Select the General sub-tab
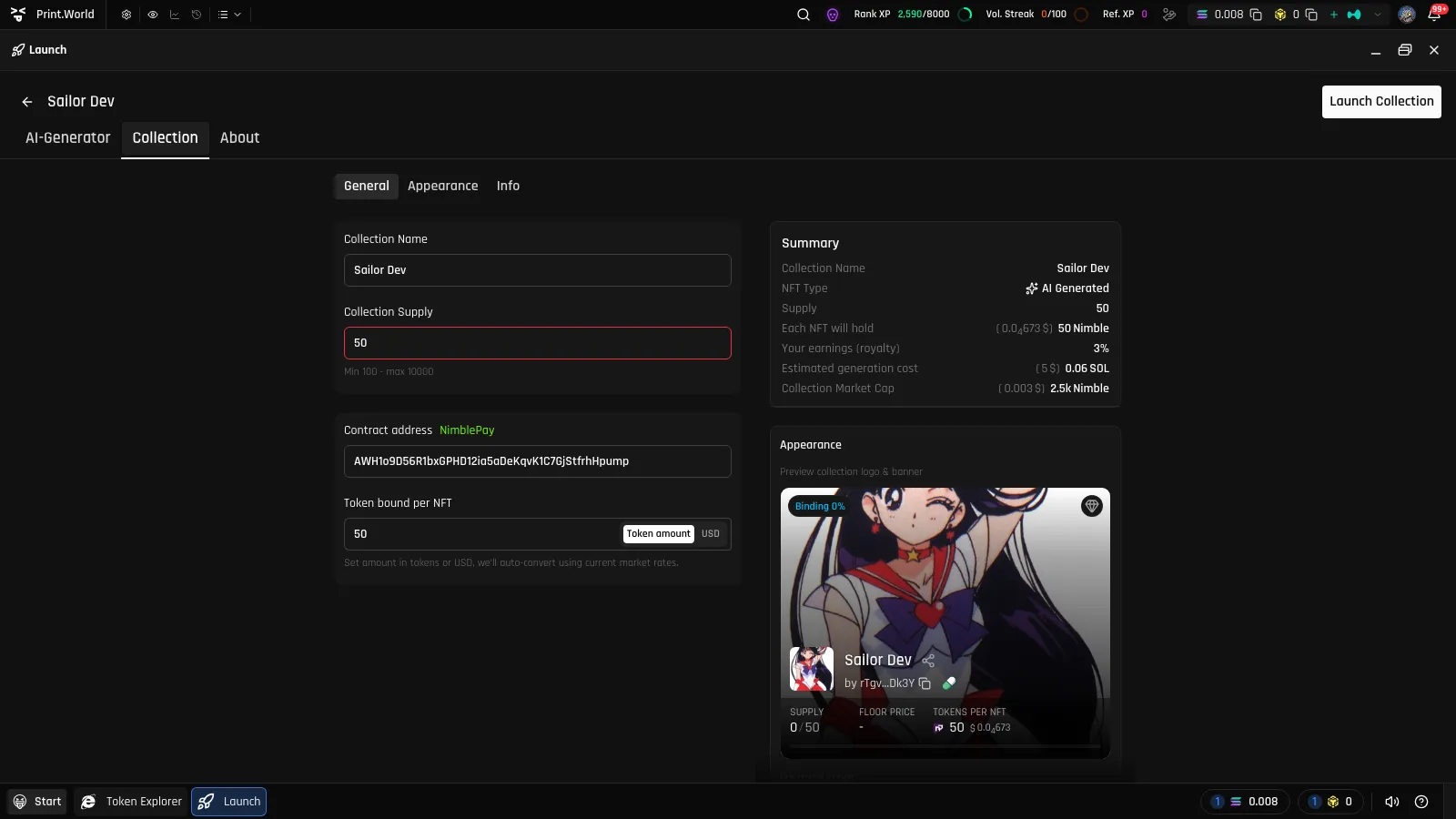Image resolution: width=1456 pixels, height=819 pixels. click(367, 186)
